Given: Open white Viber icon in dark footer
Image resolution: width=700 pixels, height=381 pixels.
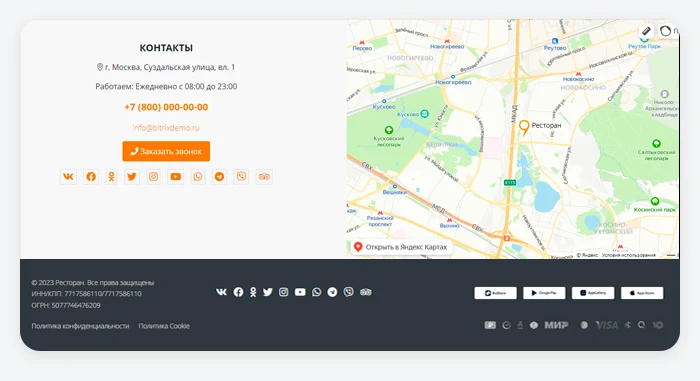Looking at the screenshot, I should 349,292.
